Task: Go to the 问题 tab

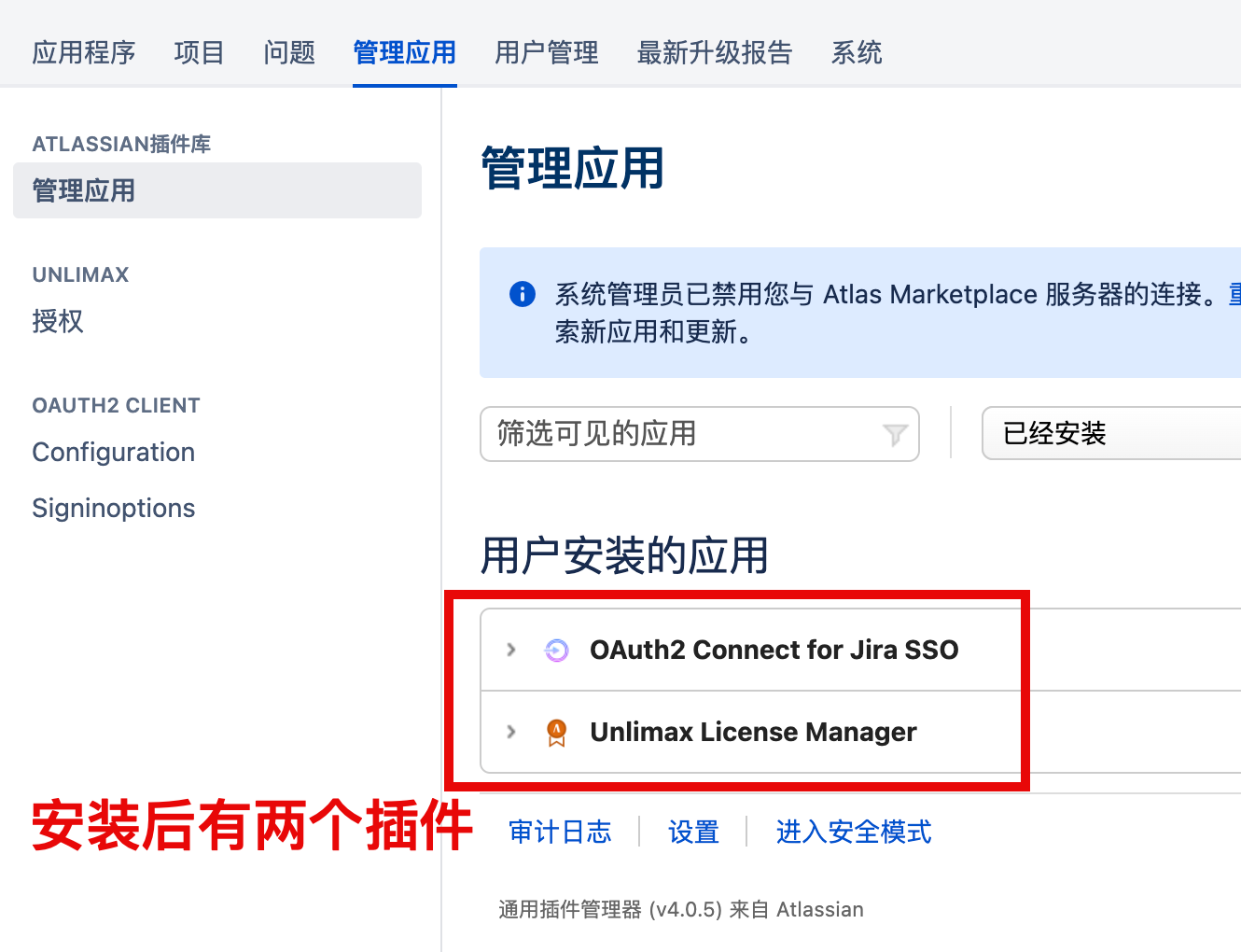Action: 289,52
